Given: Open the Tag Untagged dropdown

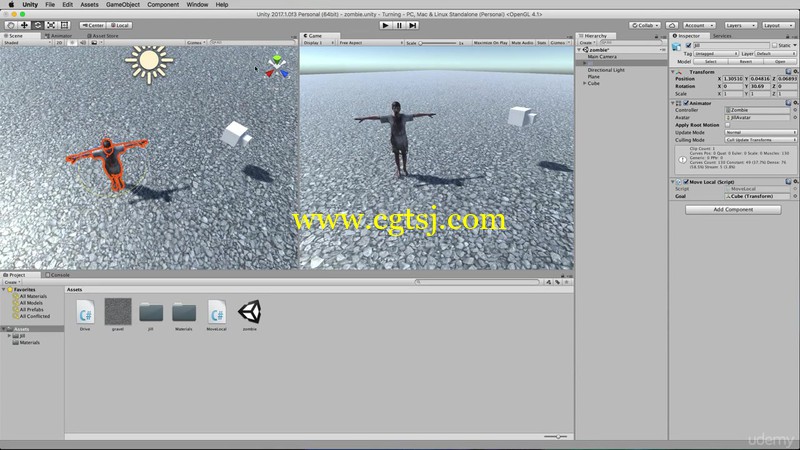Looking at the screenshot, I should pyautogui.click(x=716, y=54).
